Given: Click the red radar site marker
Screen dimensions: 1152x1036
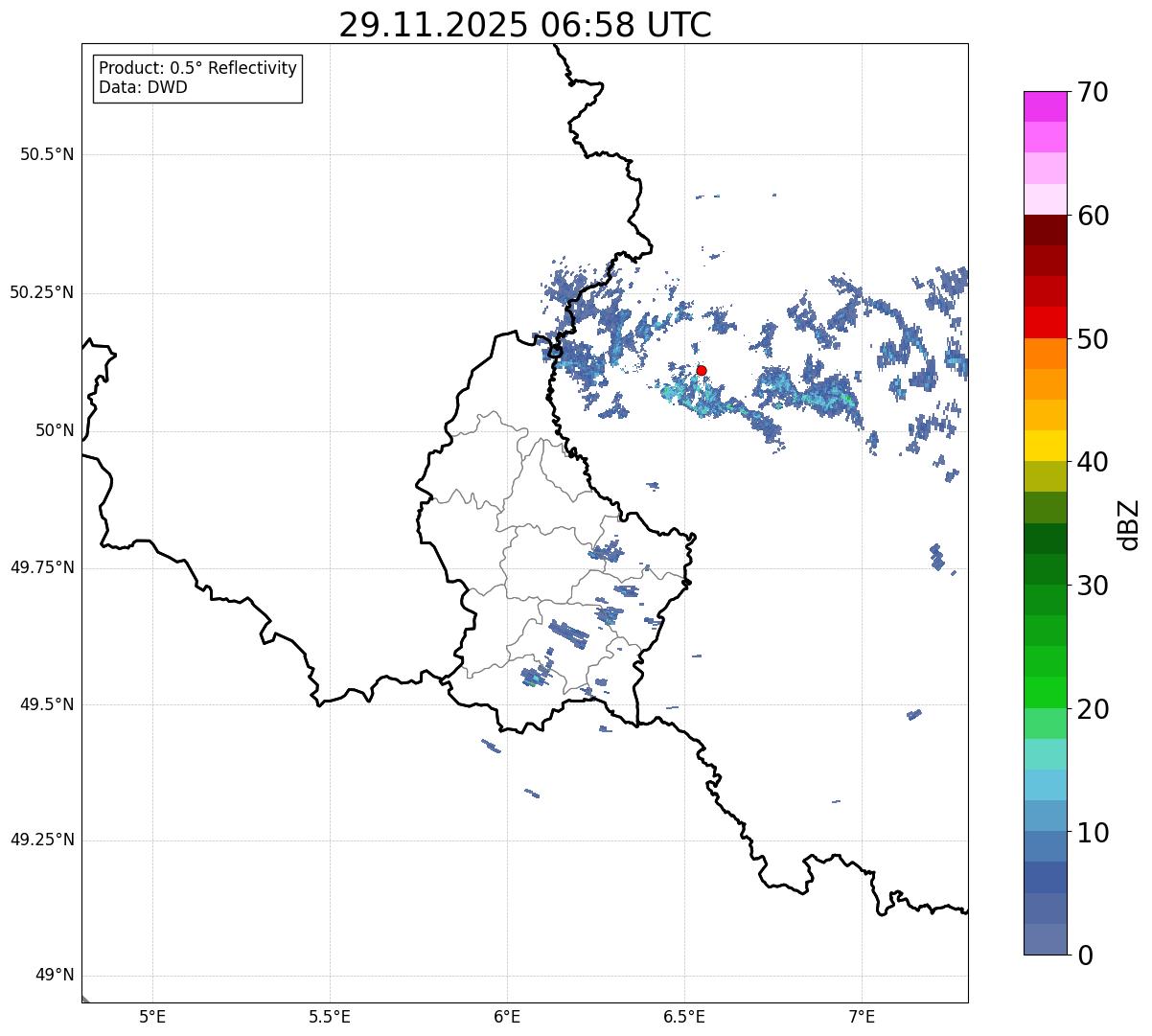Looking at the screenshot, I should (702, 370).
